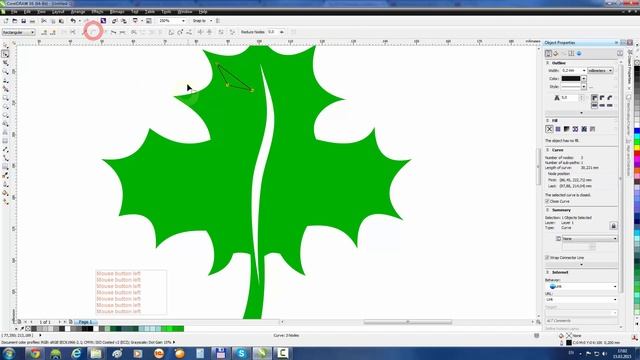The width and height of the screenshot is (640, 360).
Task: Open the Layout menu
Action: (x=58, y=12)
